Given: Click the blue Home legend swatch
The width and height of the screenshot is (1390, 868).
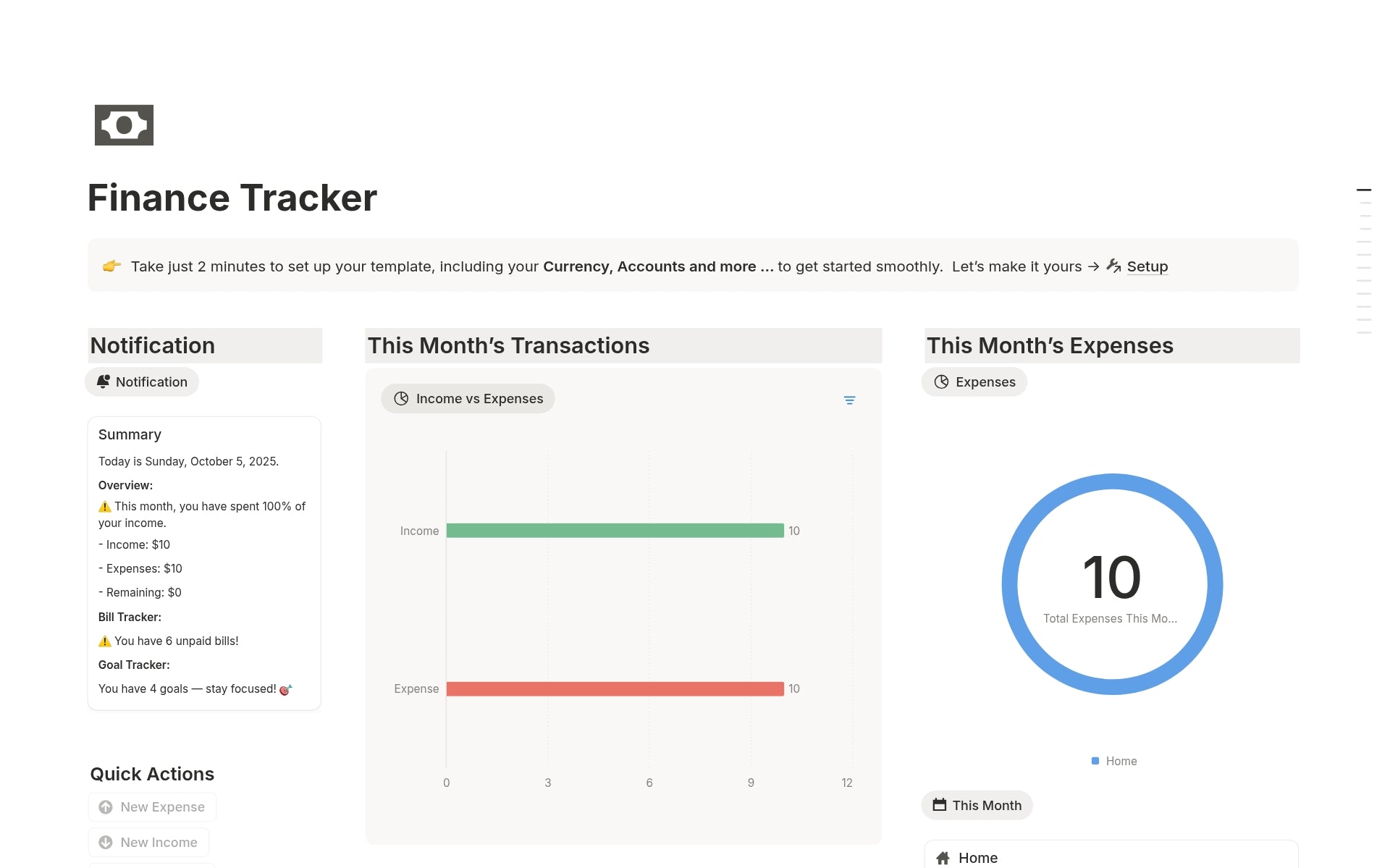Looking at the screenshot, I should pos(1095,761).
